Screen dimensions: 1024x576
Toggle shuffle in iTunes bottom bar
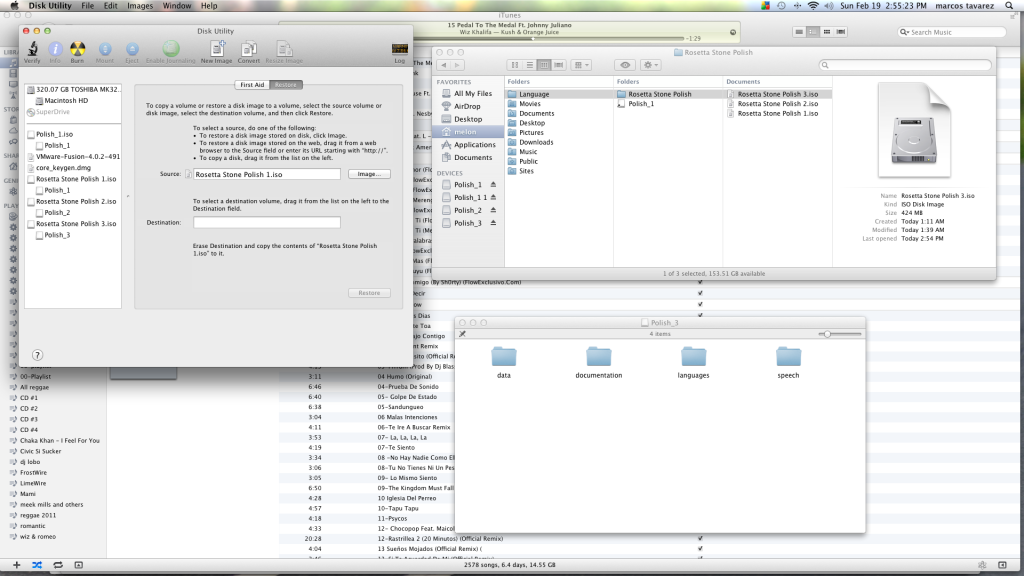click(37, 565)
